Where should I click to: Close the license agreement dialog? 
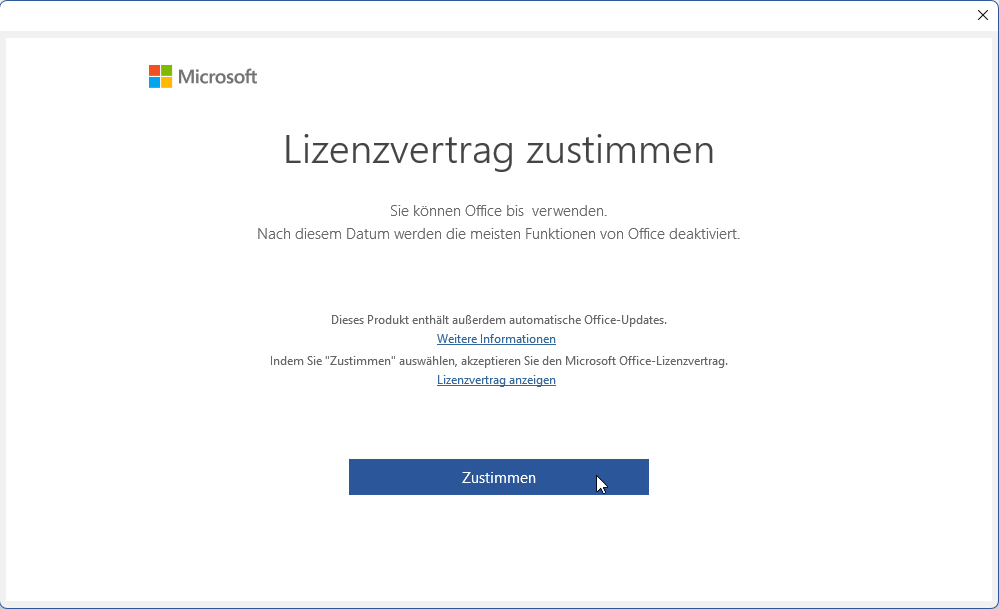click(x=982, y=15)
